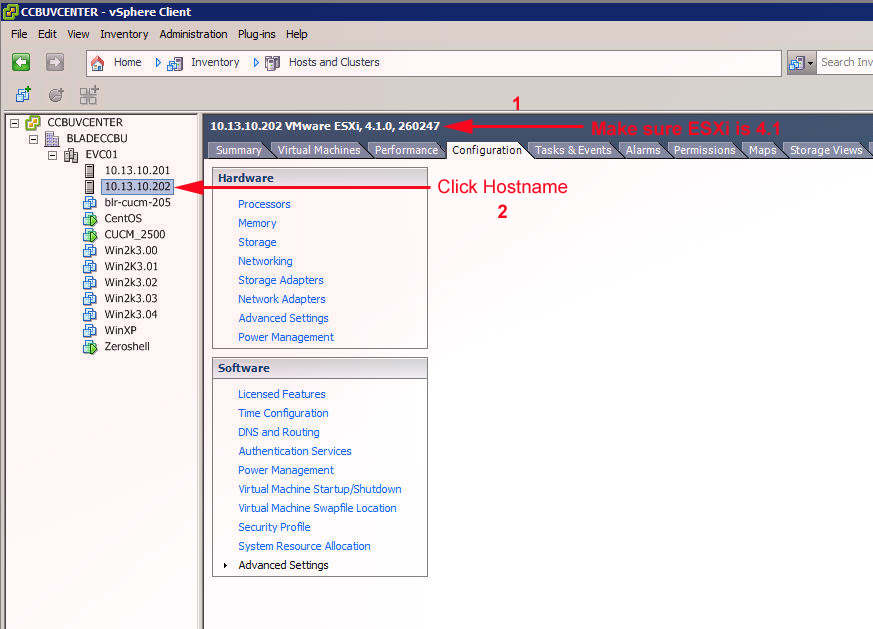Click the vSphere Client title bar icon
This screenshot has height=629, width=873.
tap(10, 12)
